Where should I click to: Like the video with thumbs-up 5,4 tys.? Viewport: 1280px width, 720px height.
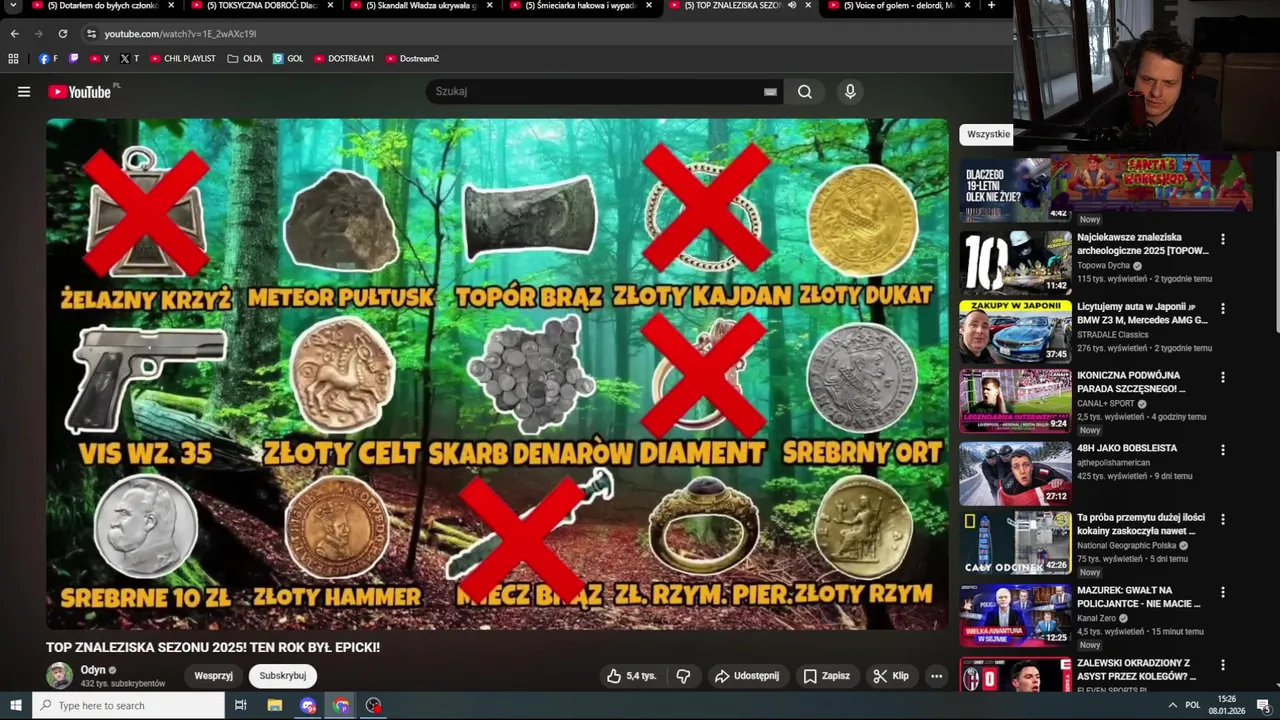pyautogui.click(x=632, y=676)
